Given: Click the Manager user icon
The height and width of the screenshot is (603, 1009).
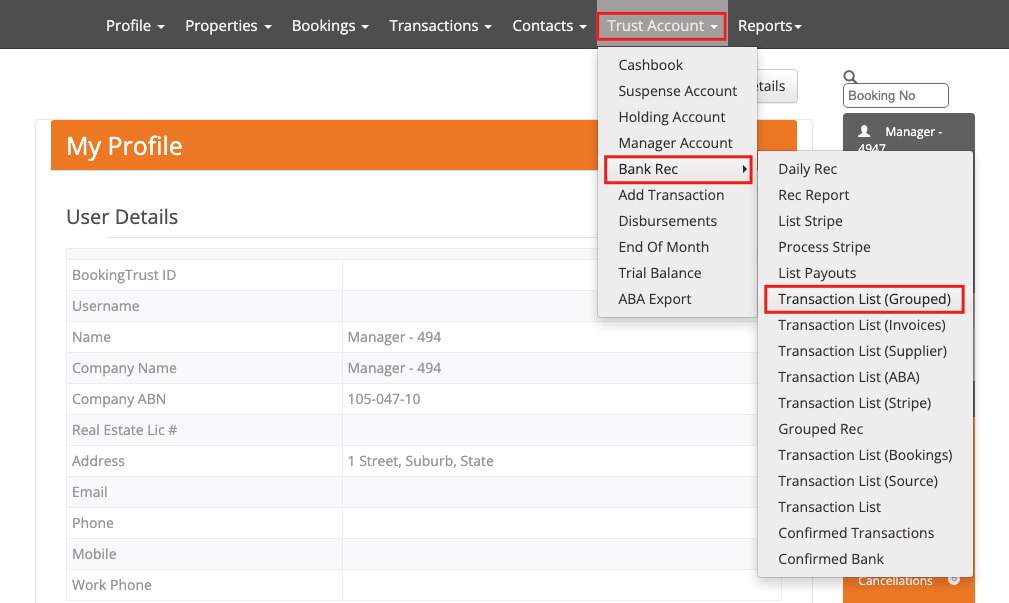Looking at the screenshot, I should click(x=864, y=131).
